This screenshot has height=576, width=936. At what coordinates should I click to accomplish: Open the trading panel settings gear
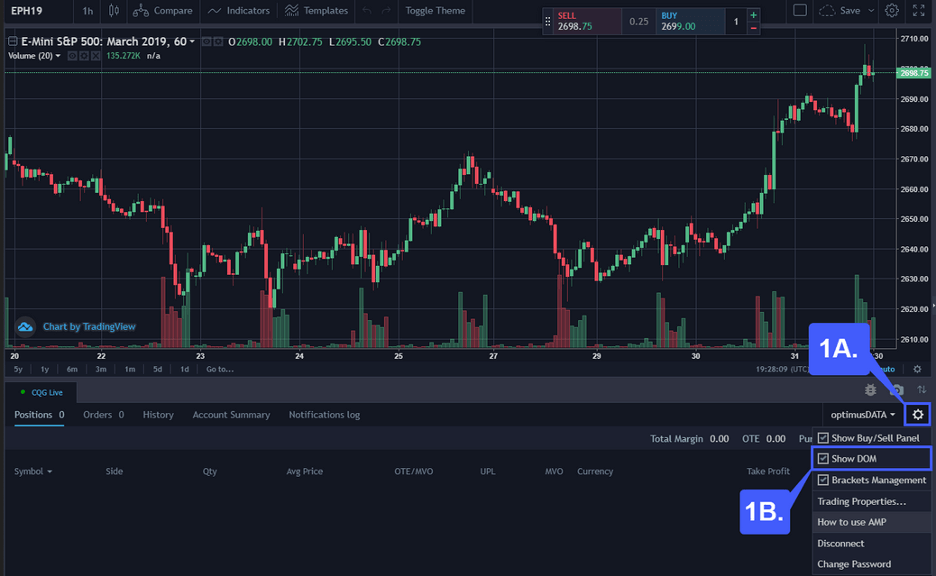point(918,414)
